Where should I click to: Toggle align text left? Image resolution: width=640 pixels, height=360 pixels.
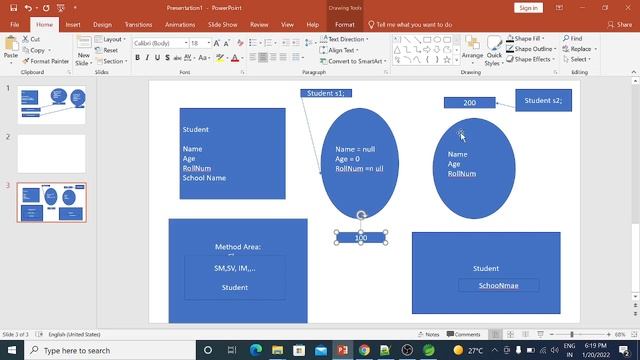pyautogui.click(x=253, y=58)
